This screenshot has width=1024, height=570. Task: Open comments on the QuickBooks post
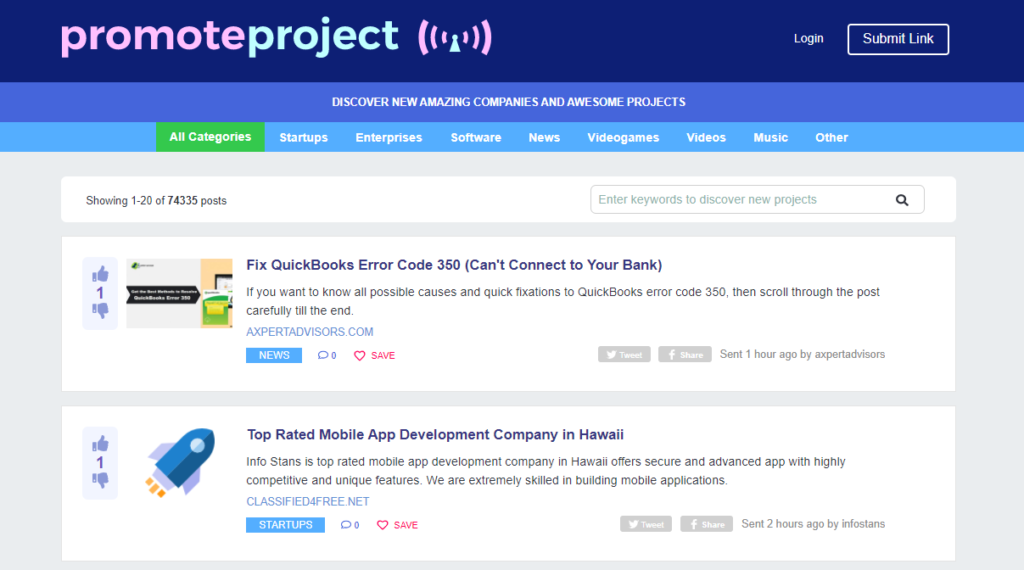click(x=327, y=355)
